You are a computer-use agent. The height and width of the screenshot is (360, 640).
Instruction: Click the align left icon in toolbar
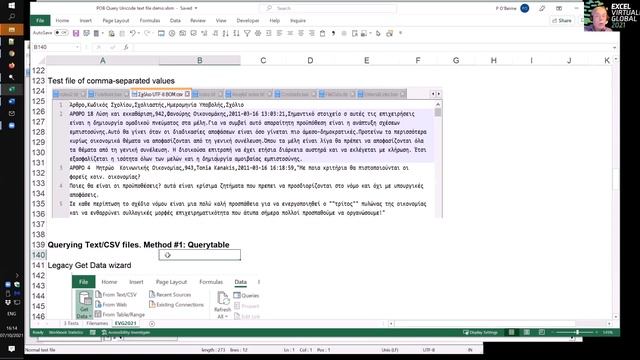279,33
